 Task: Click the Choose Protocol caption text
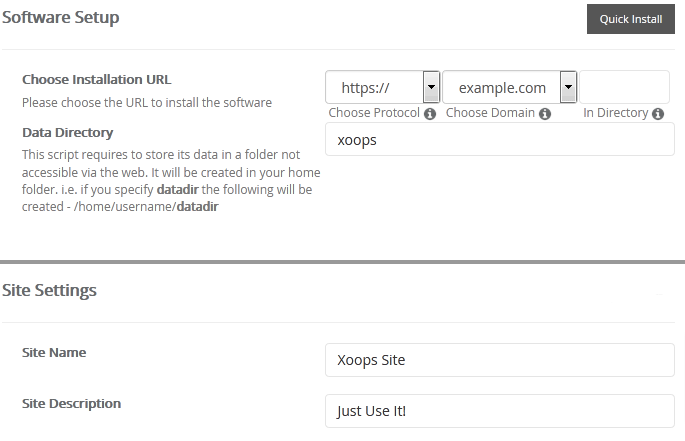pyautogui.click(x=374, y=114)
